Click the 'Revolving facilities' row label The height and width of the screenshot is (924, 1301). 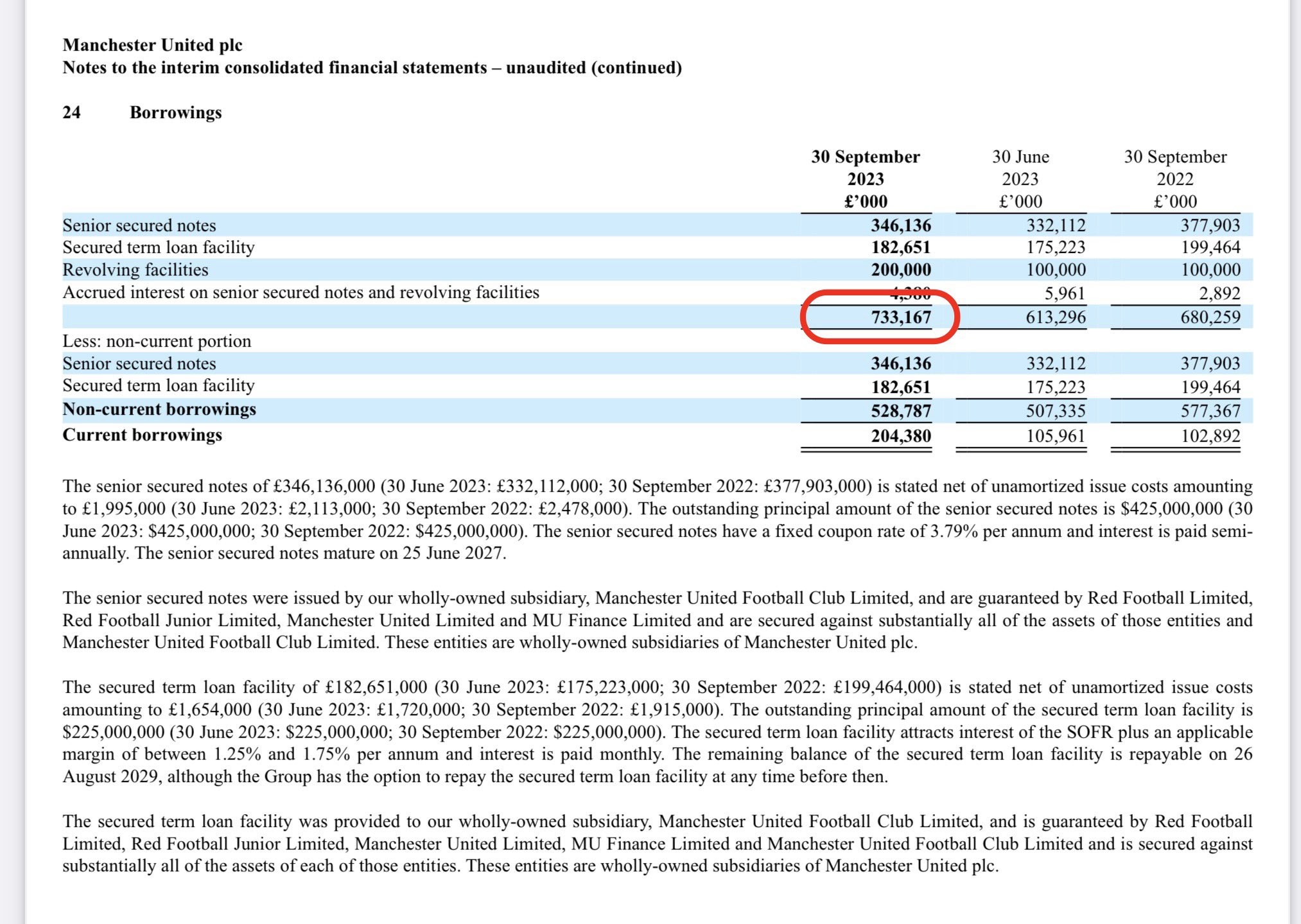pyautogui.click(x=135, y=270)
